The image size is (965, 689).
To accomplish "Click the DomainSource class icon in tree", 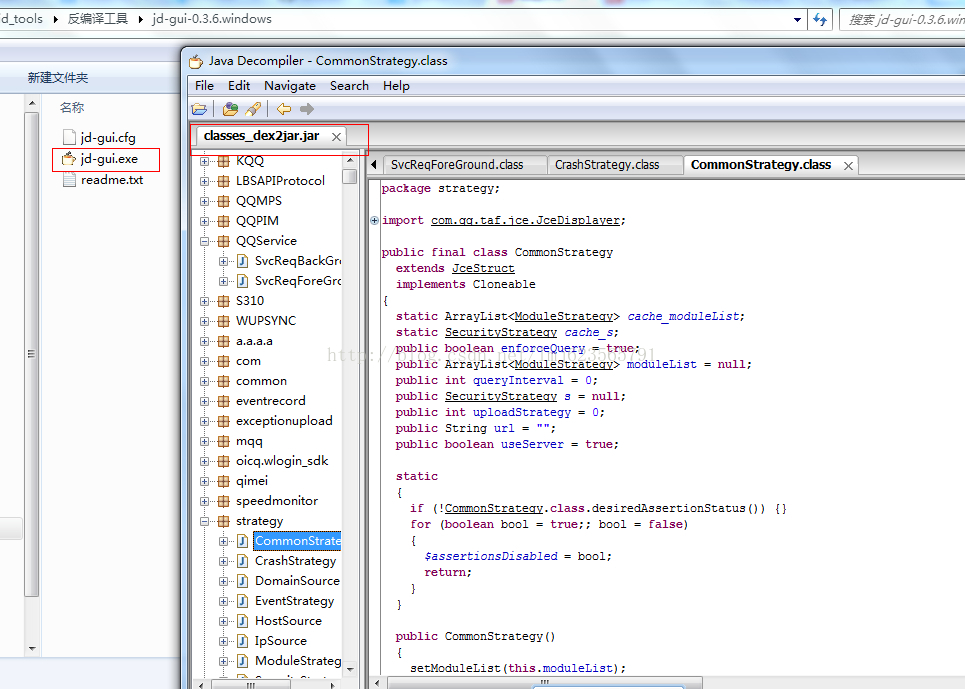I will click(x=242, y=581).
